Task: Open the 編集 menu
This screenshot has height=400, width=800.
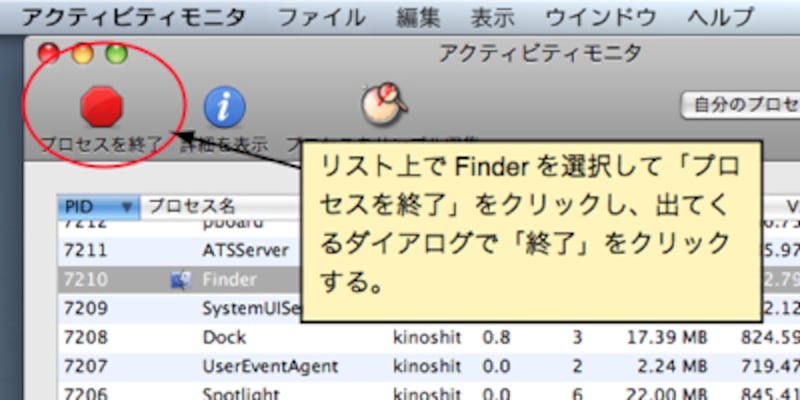Action: (418, 18)
